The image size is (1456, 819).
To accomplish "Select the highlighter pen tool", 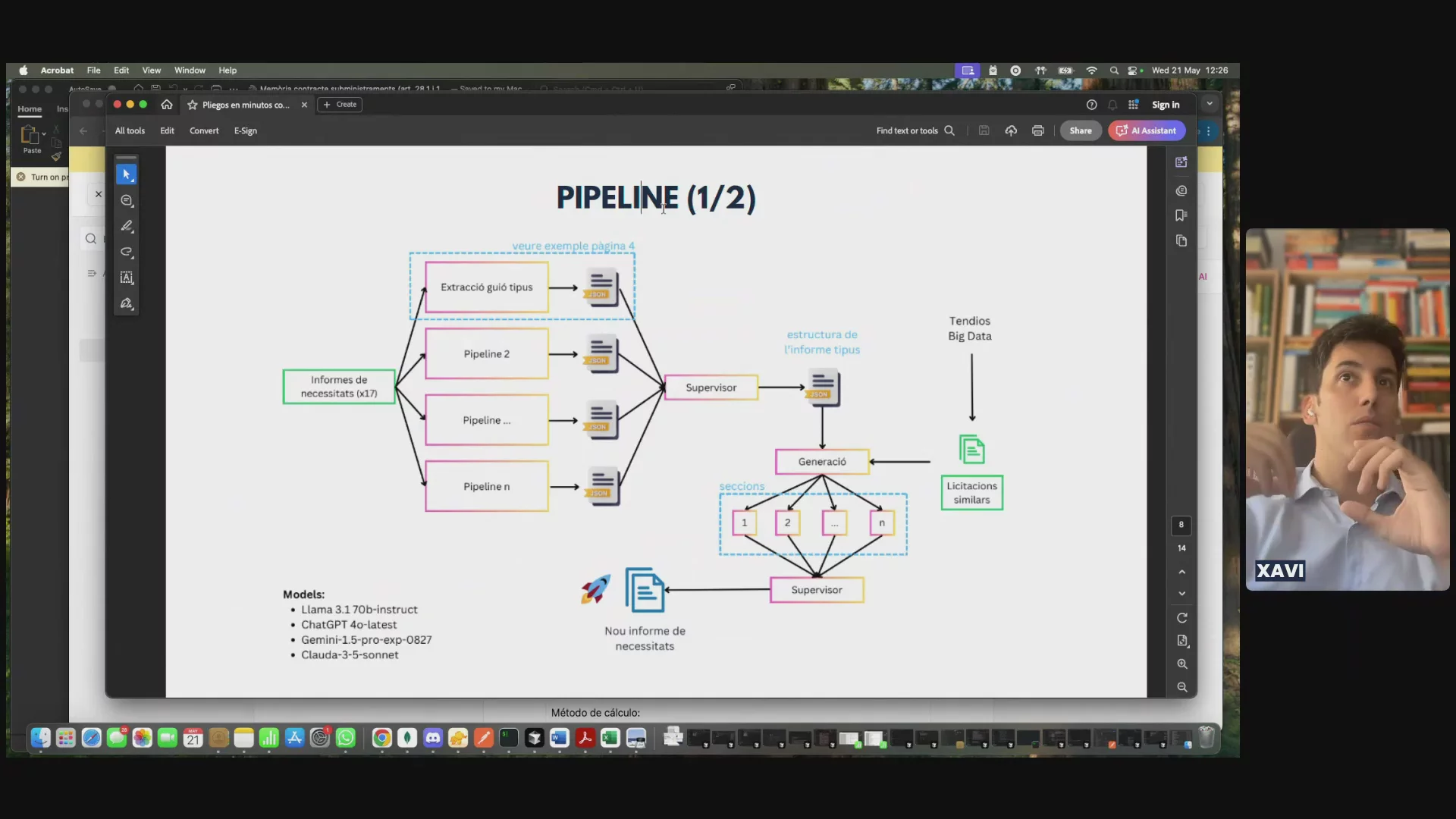I will point(127,226).
